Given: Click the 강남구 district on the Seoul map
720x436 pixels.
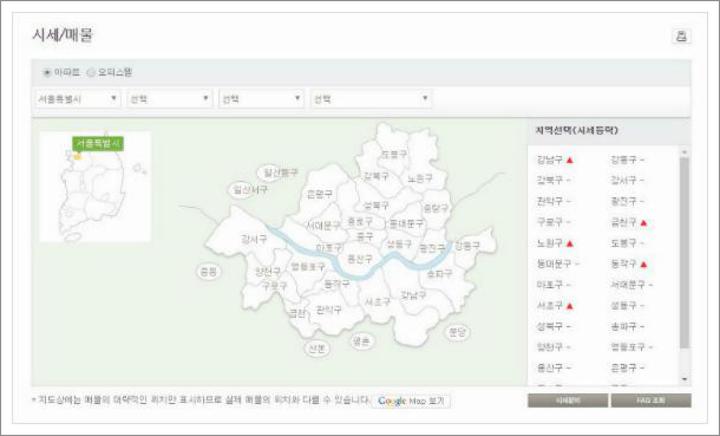Looking at the screenshot, I should tap(413, 295).
